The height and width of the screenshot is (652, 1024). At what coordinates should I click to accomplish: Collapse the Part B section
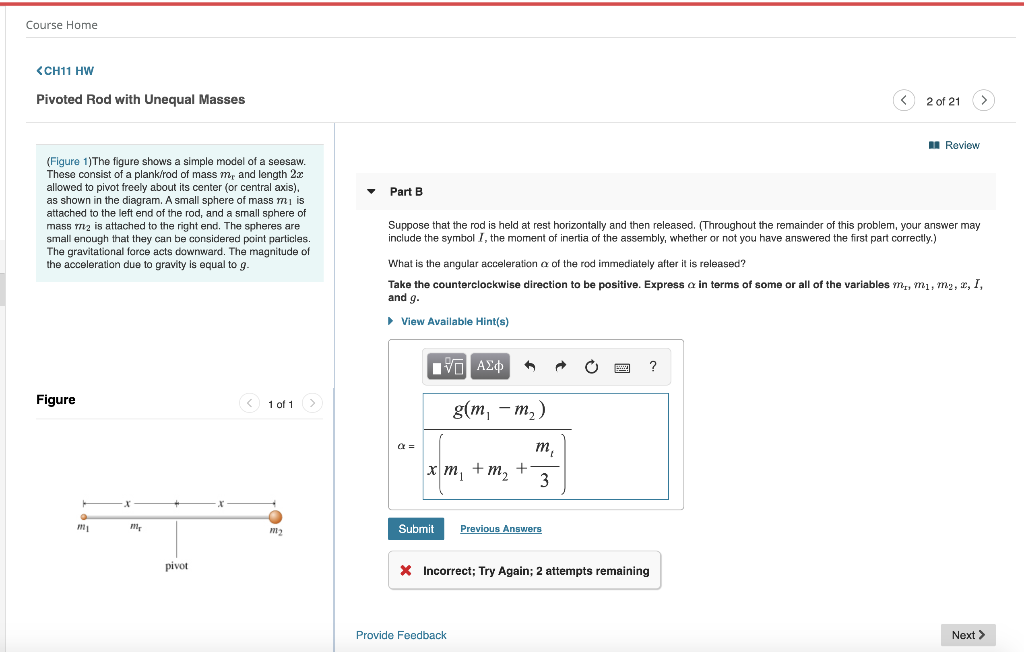[373, 191]
